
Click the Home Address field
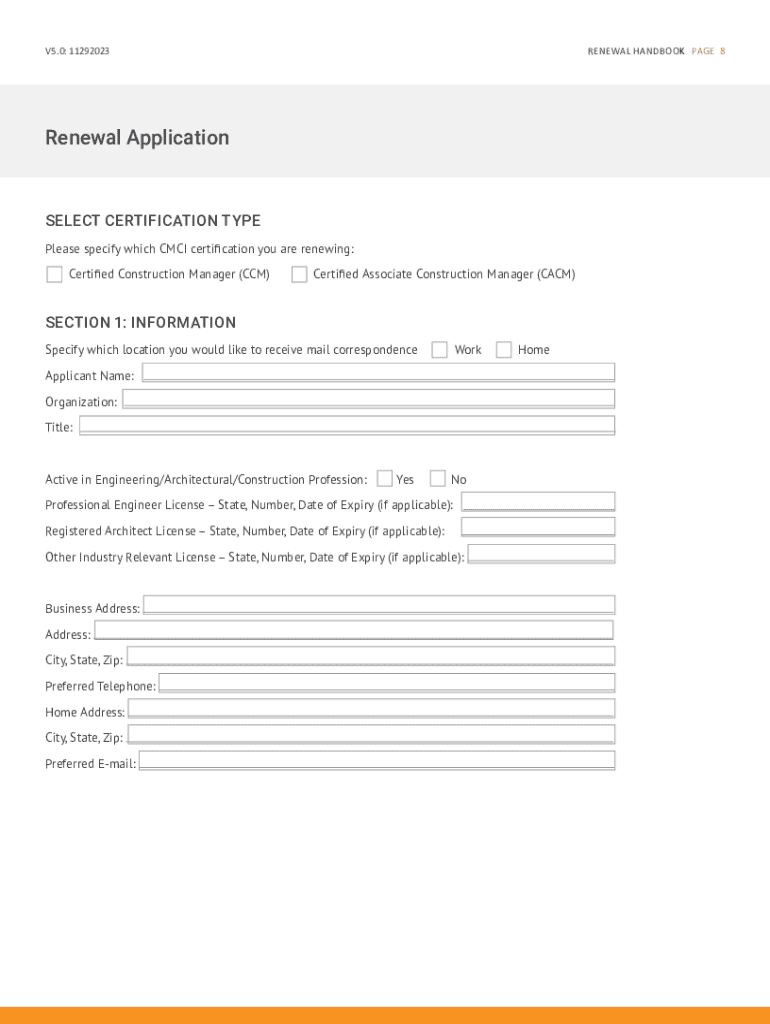coord(372,709)
